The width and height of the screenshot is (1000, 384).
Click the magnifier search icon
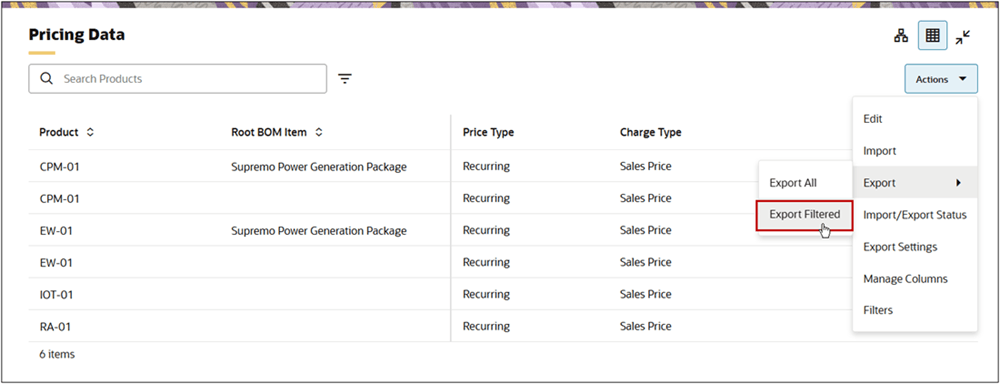click(46, 78)
